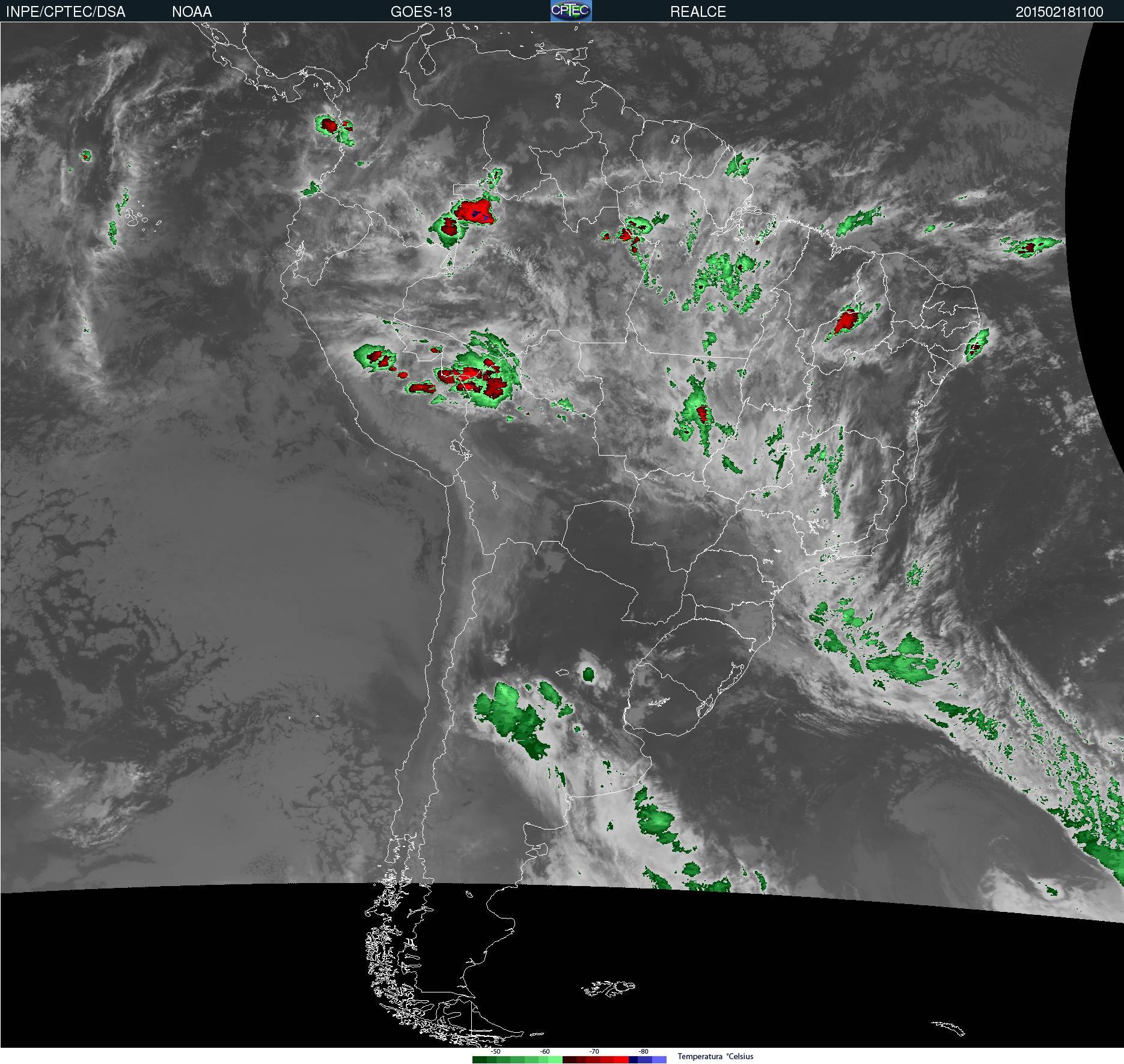Click the 201502181100 timestamp
The width and height of the screenshot is (1124, 1064).
[1059, 11]
